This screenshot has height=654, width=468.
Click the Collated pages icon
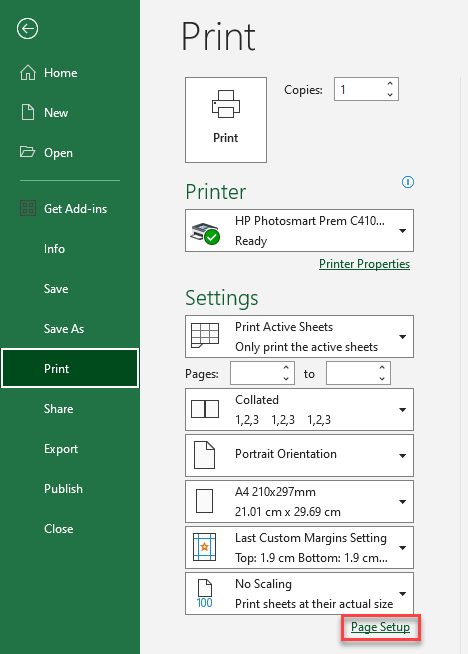205,409
